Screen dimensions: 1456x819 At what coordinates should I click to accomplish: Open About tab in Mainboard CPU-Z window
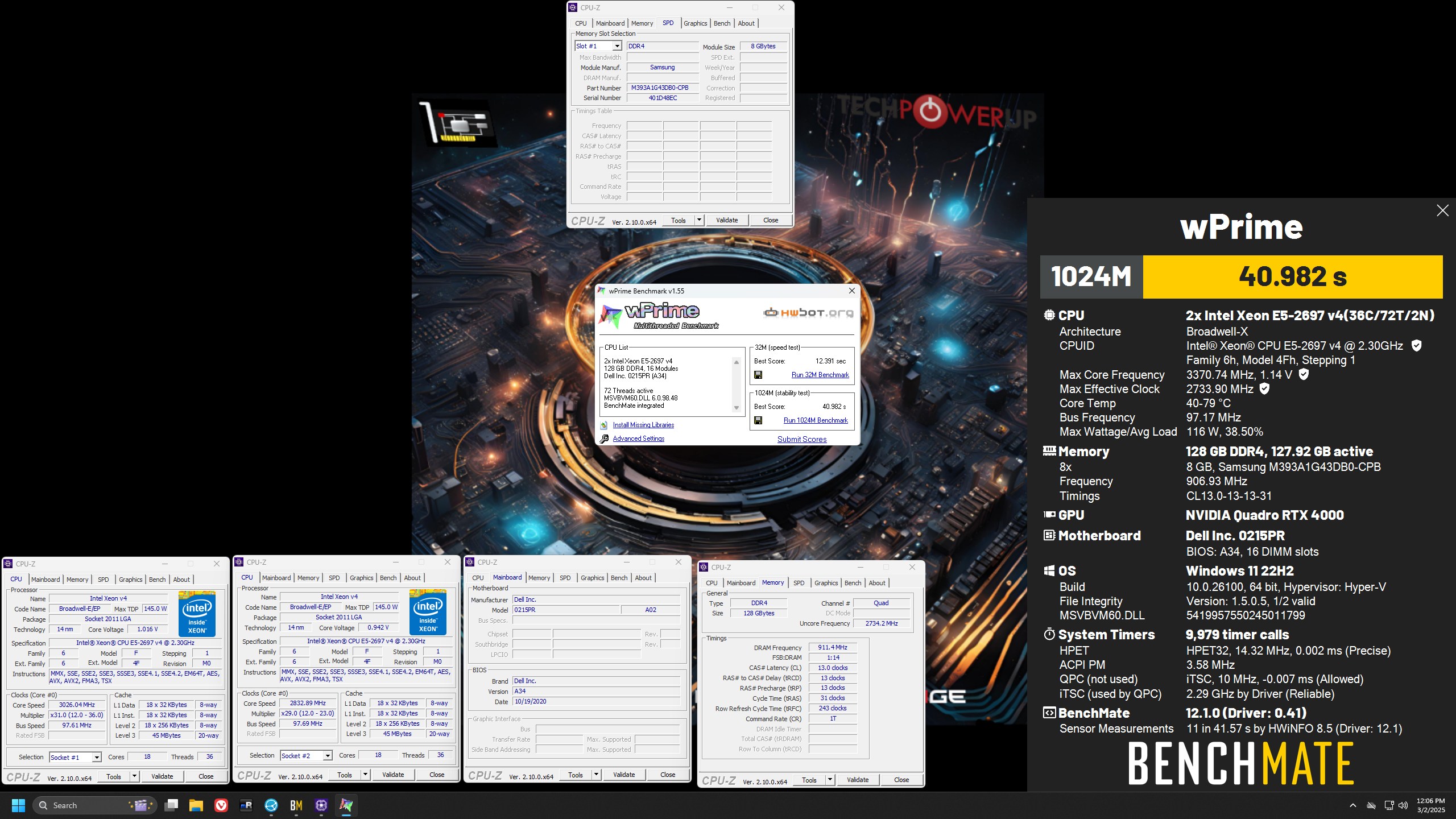click(643, 578)
